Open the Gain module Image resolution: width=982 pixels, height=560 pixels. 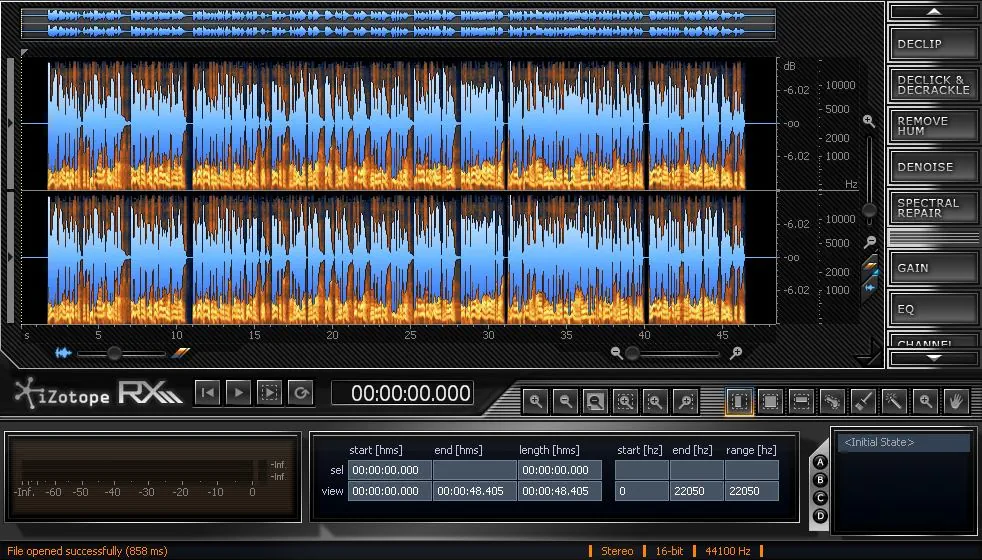point(933,268)
